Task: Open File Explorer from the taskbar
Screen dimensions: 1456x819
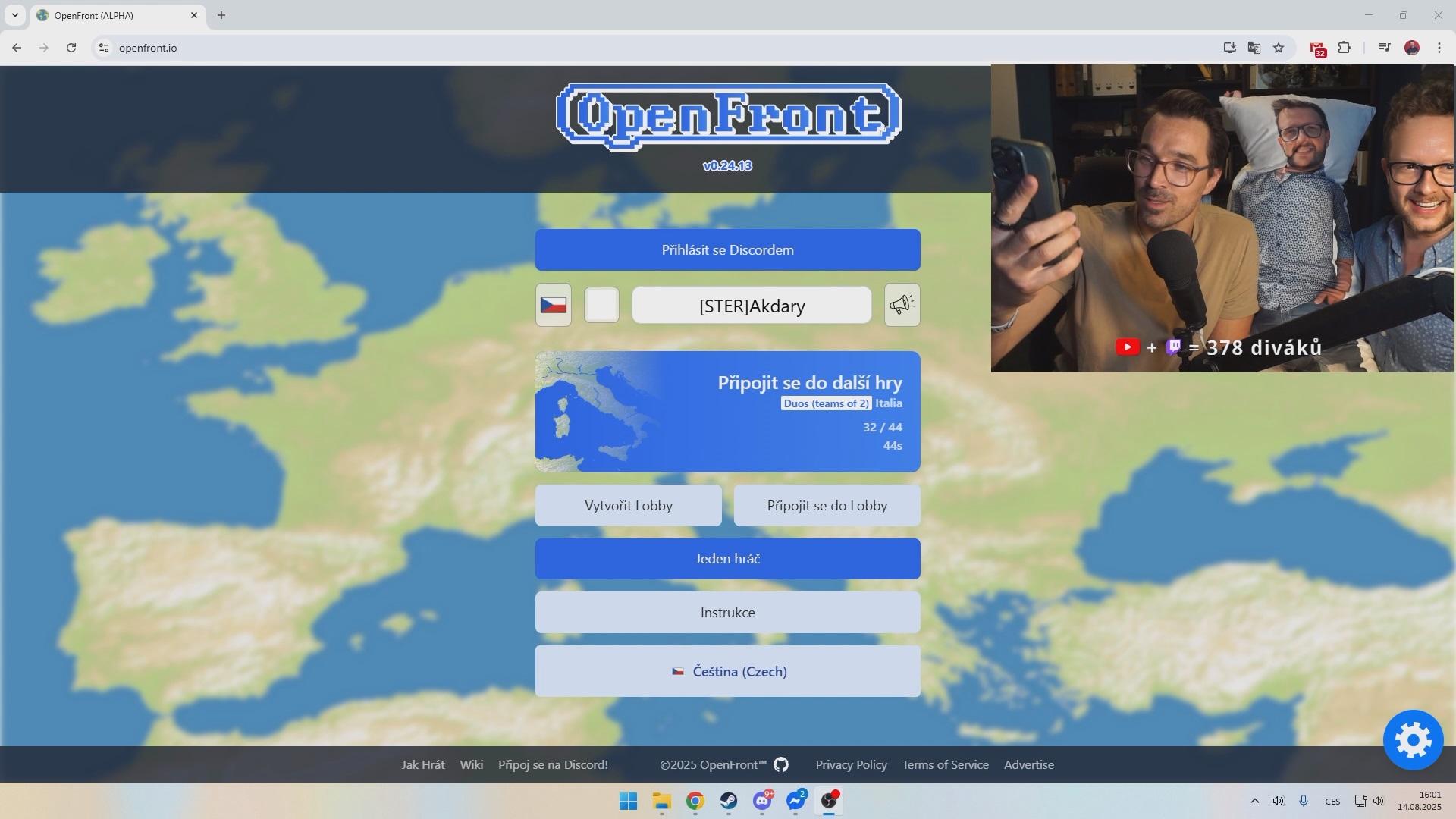Action: [x=662, y=801]
